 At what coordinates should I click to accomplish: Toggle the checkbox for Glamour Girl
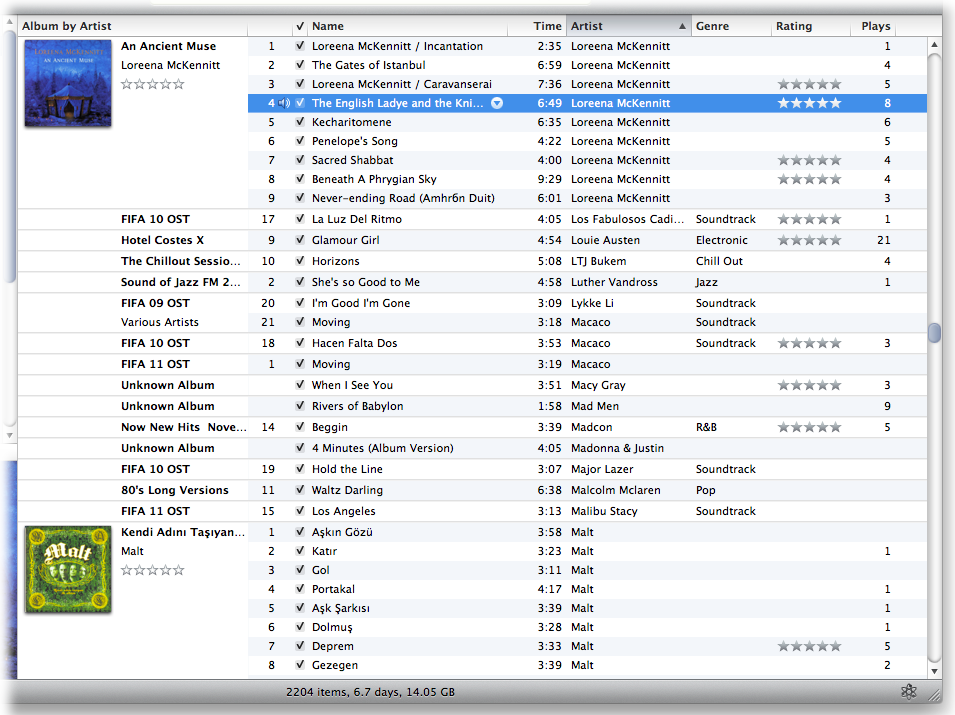coord(300,240)
